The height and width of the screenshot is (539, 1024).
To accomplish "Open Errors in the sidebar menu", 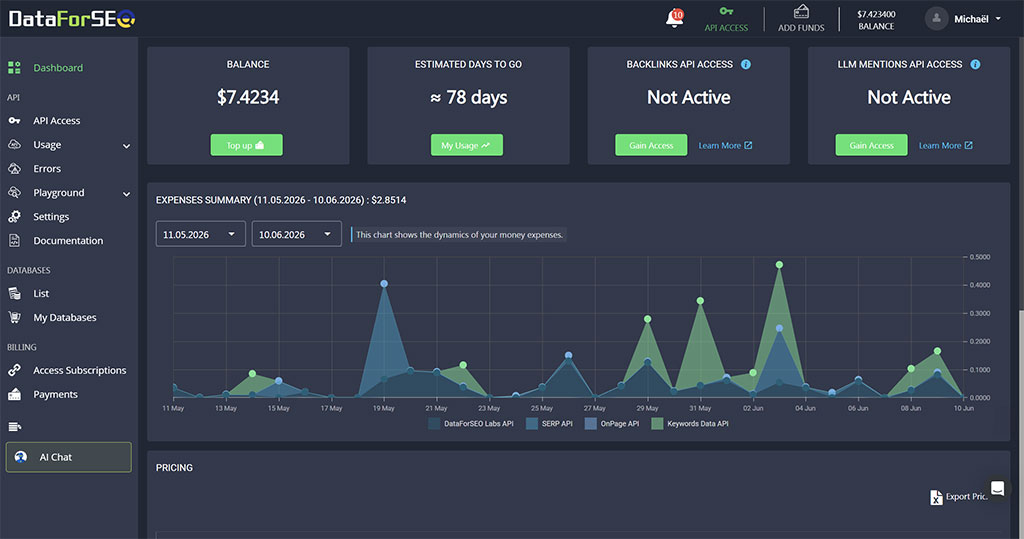I will 47,169.
